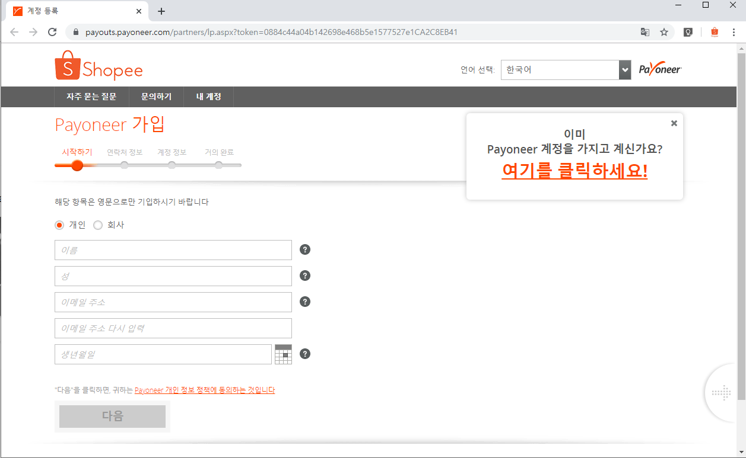Click the 다음 button

(x=112, y=416)
